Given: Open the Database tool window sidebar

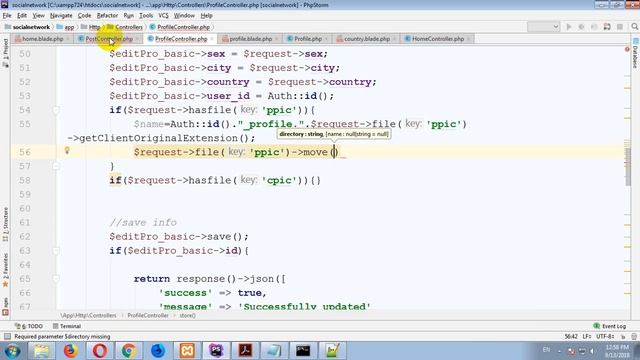Looking at the screenshot, I should click(x=635, y=53).
